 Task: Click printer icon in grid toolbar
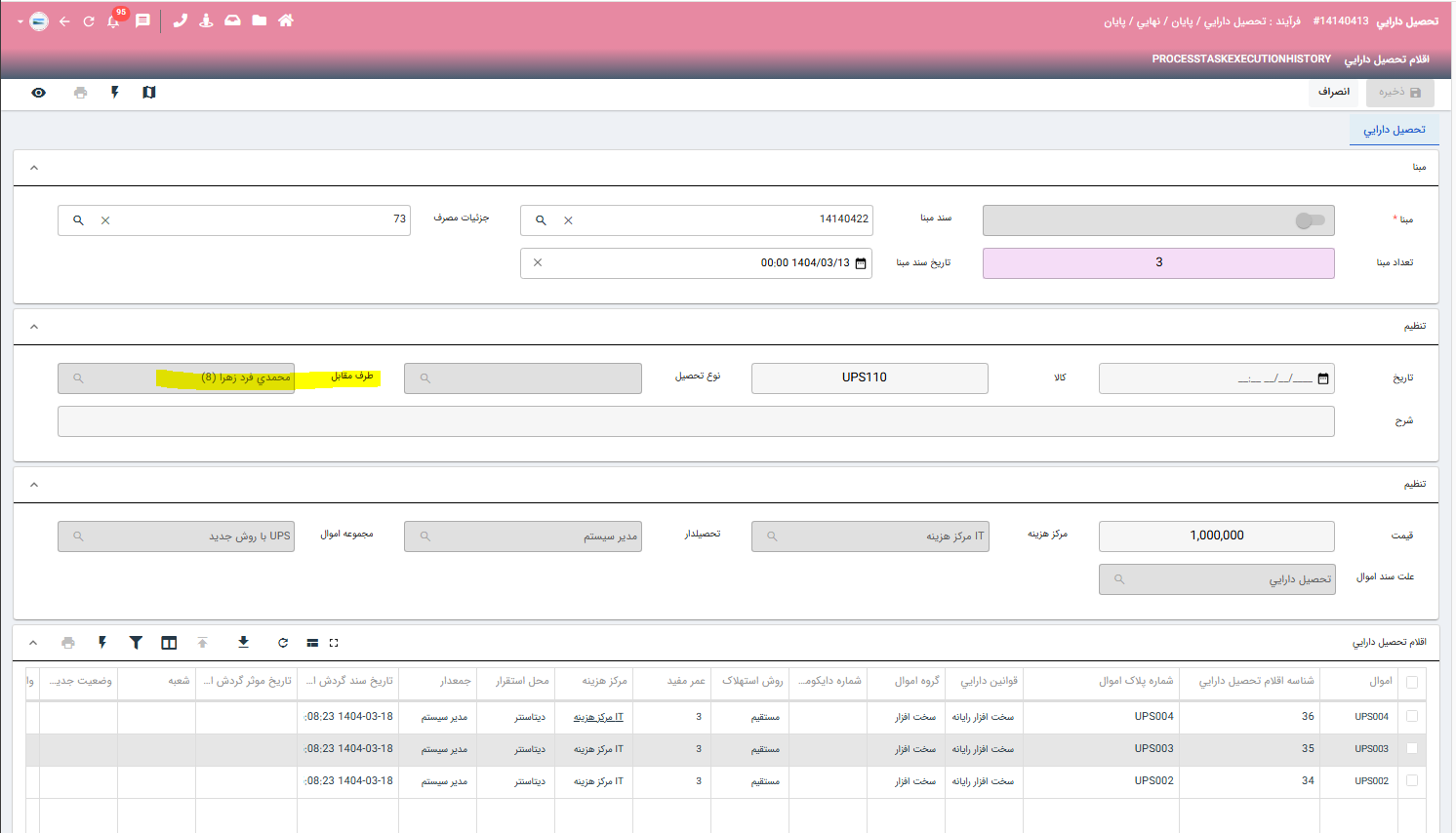(x=67, y=643)
